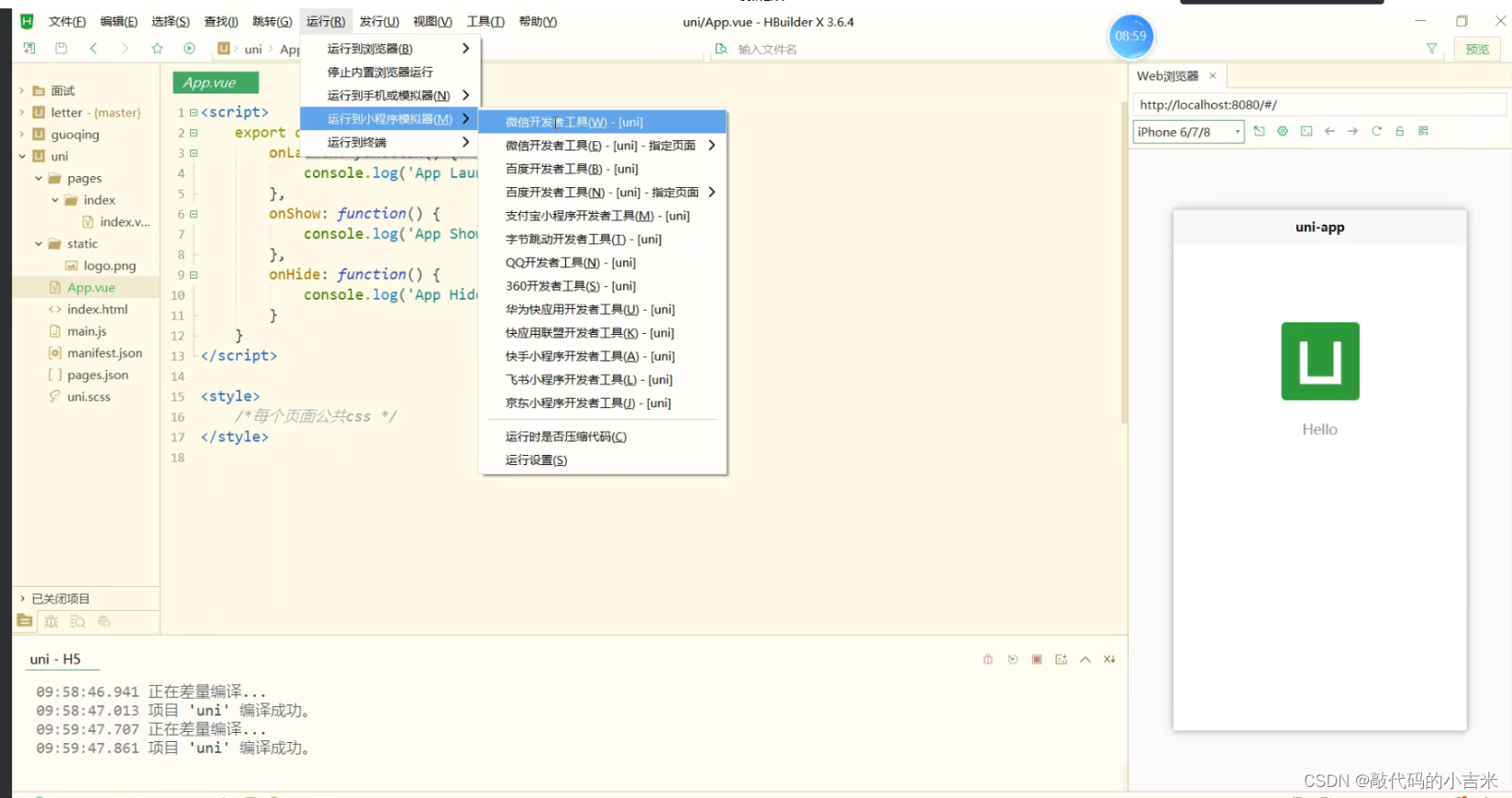Expand the 已关闭项目 section
This screenshot has width=1512, height=798.
point(22,599)
